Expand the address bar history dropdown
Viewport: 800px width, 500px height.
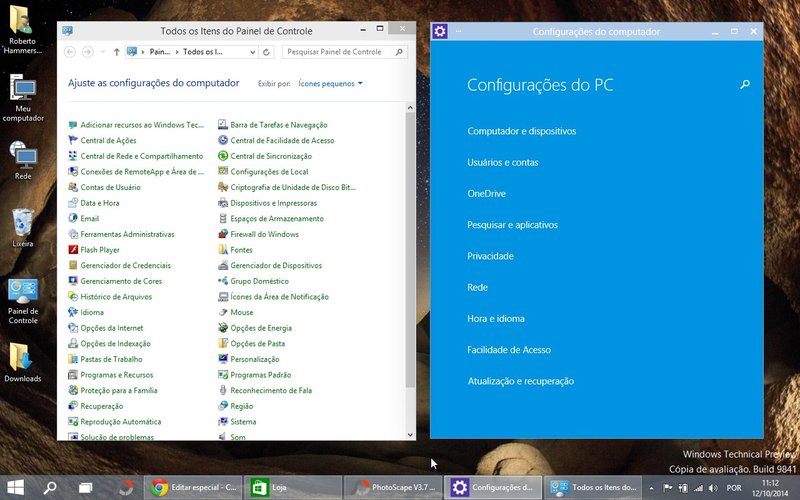tap(252, 52)
